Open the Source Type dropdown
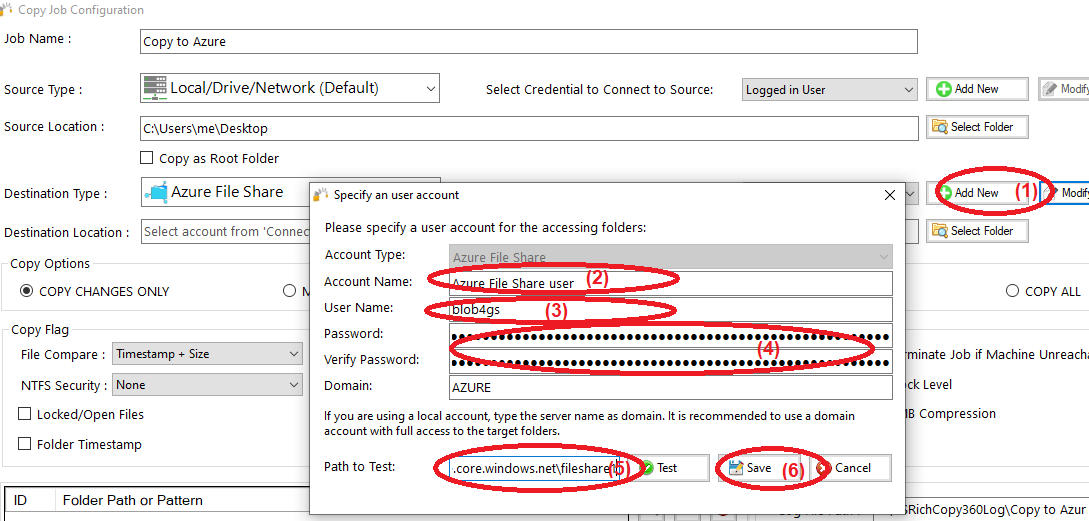The width and height of the screenshot is (1089, 521). [x=289, y=88]
